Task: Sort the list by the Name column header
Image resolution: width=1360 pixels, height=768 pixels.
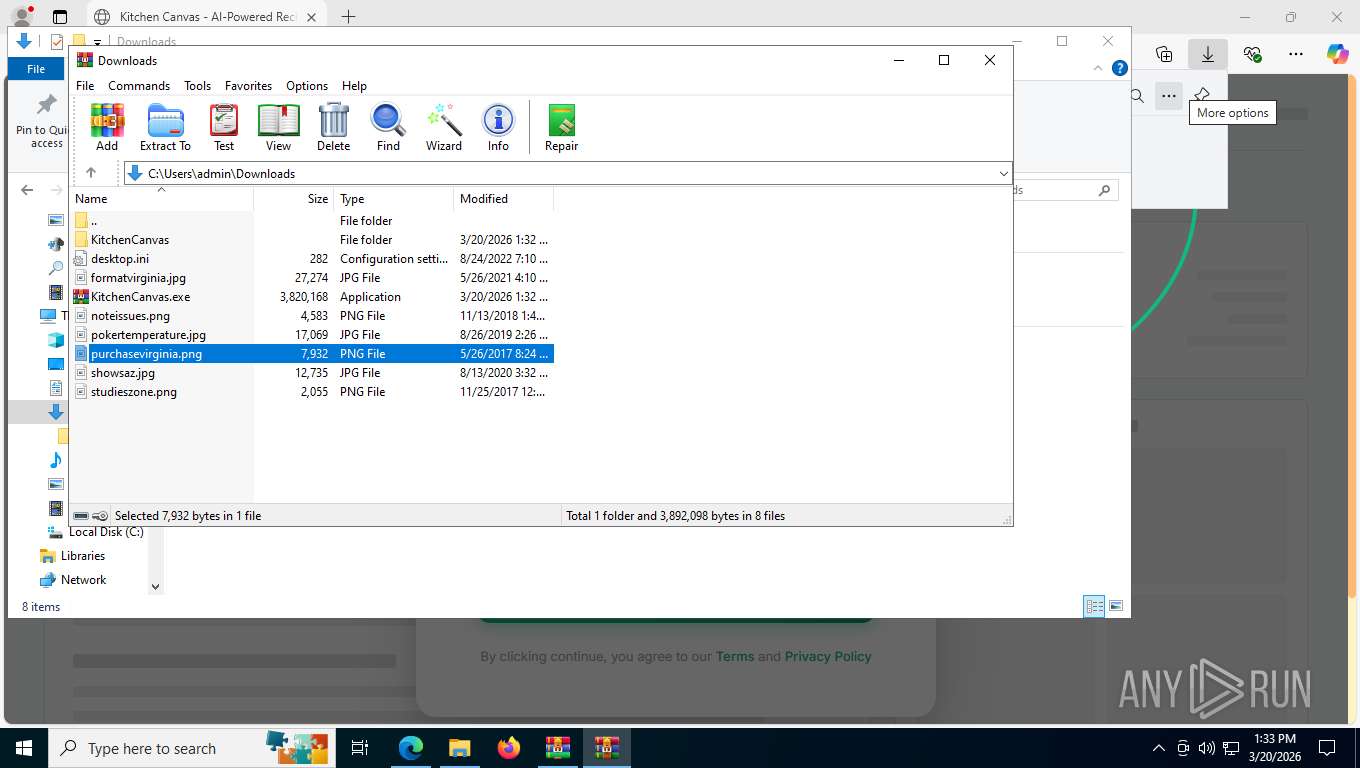Action: (x=162, y=199)
